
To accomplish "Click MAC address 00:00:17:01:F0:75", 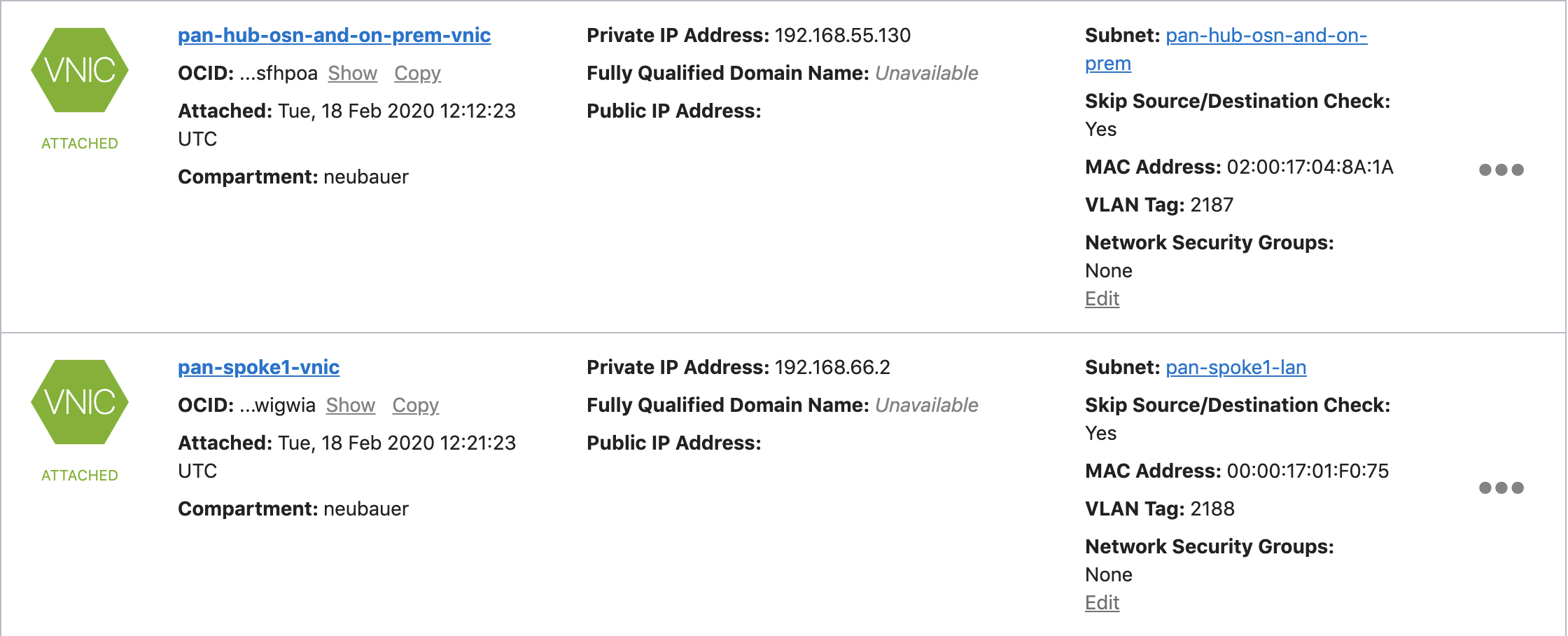I will click(1308, 471).
